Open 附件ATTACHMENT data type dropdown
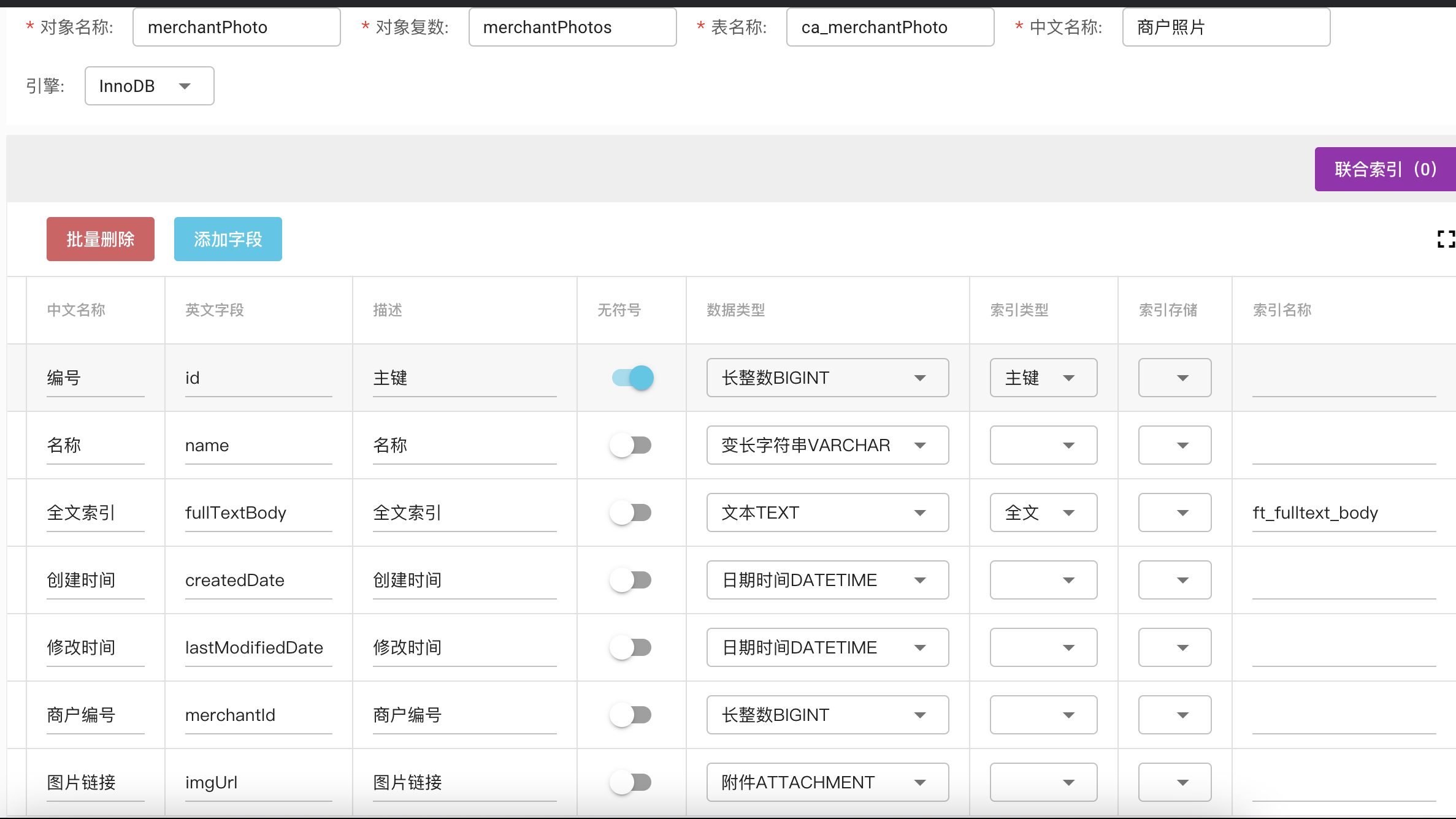Image resolution: width=1456 pixels, height=819 pixels. click(827, 782)
